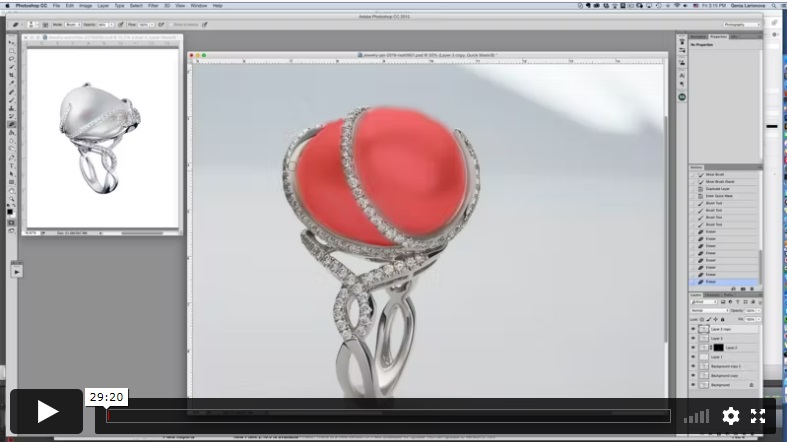
Task: Select the Quick Selection tool
Action: (12, 67)
